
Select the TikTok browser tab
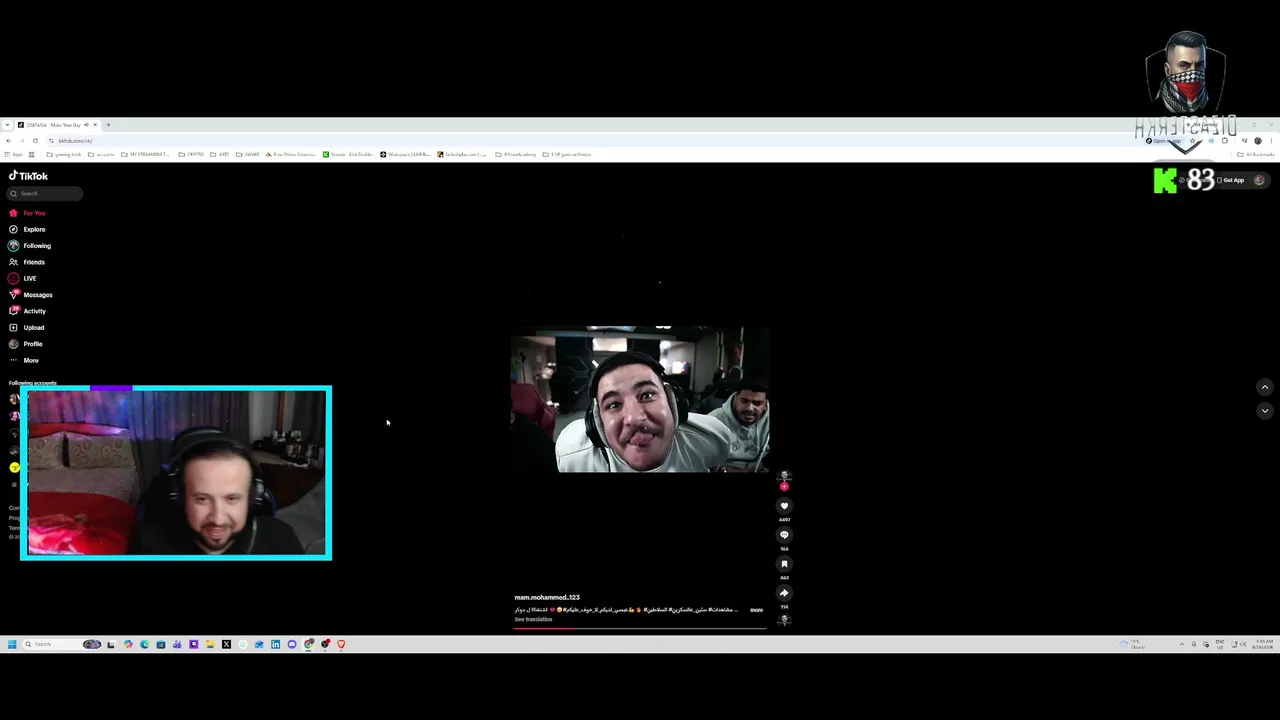[58, 125]
